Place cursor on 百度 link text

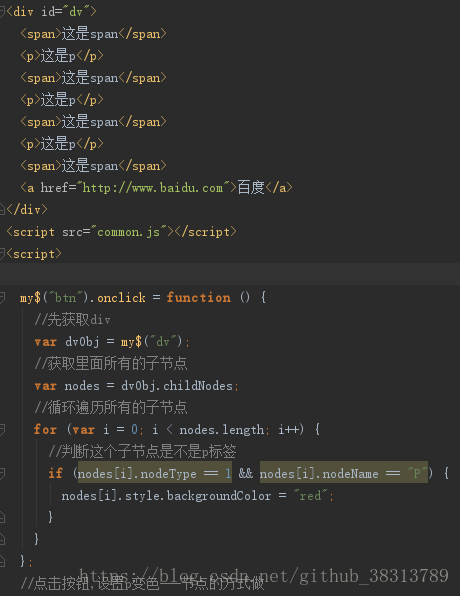(x=251, y=188)
